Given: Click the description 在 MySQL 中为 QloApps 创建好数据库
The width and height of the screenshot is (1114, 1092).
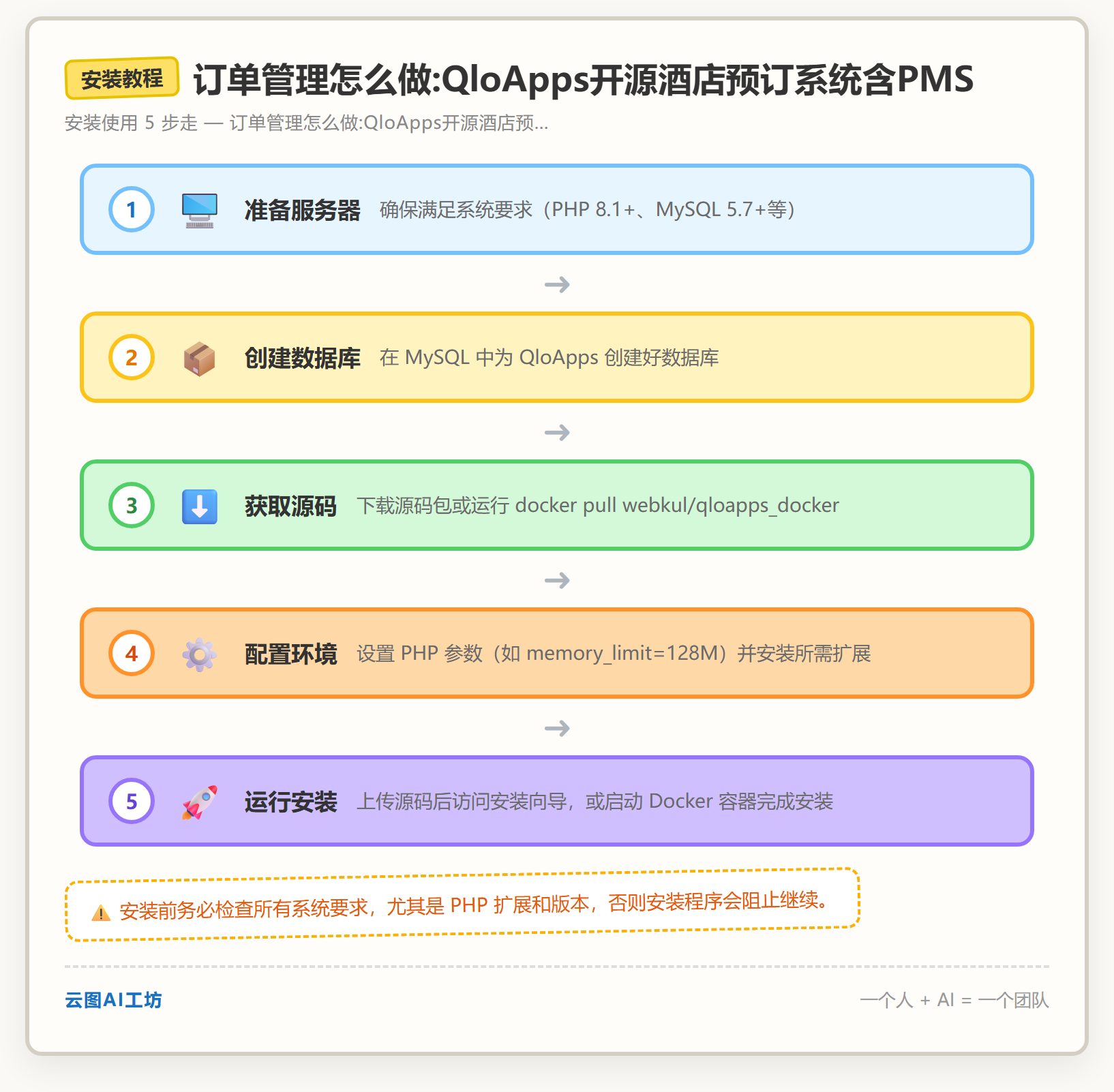Looking at the screenshot, I should coord(550,357).
